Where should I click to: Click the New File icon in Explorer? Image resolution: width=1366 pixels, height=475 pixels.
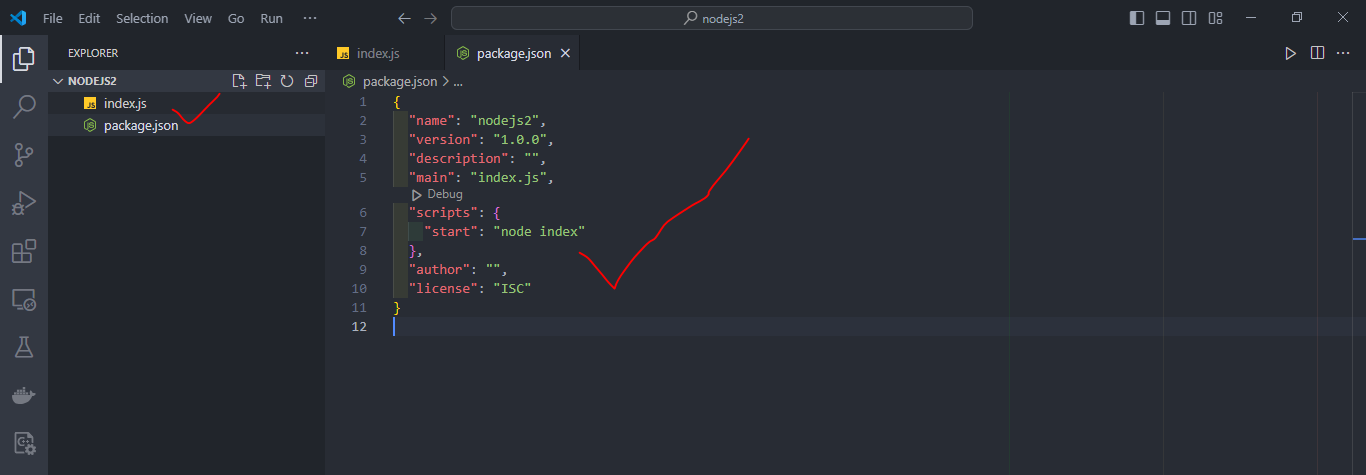coord(239,81)
